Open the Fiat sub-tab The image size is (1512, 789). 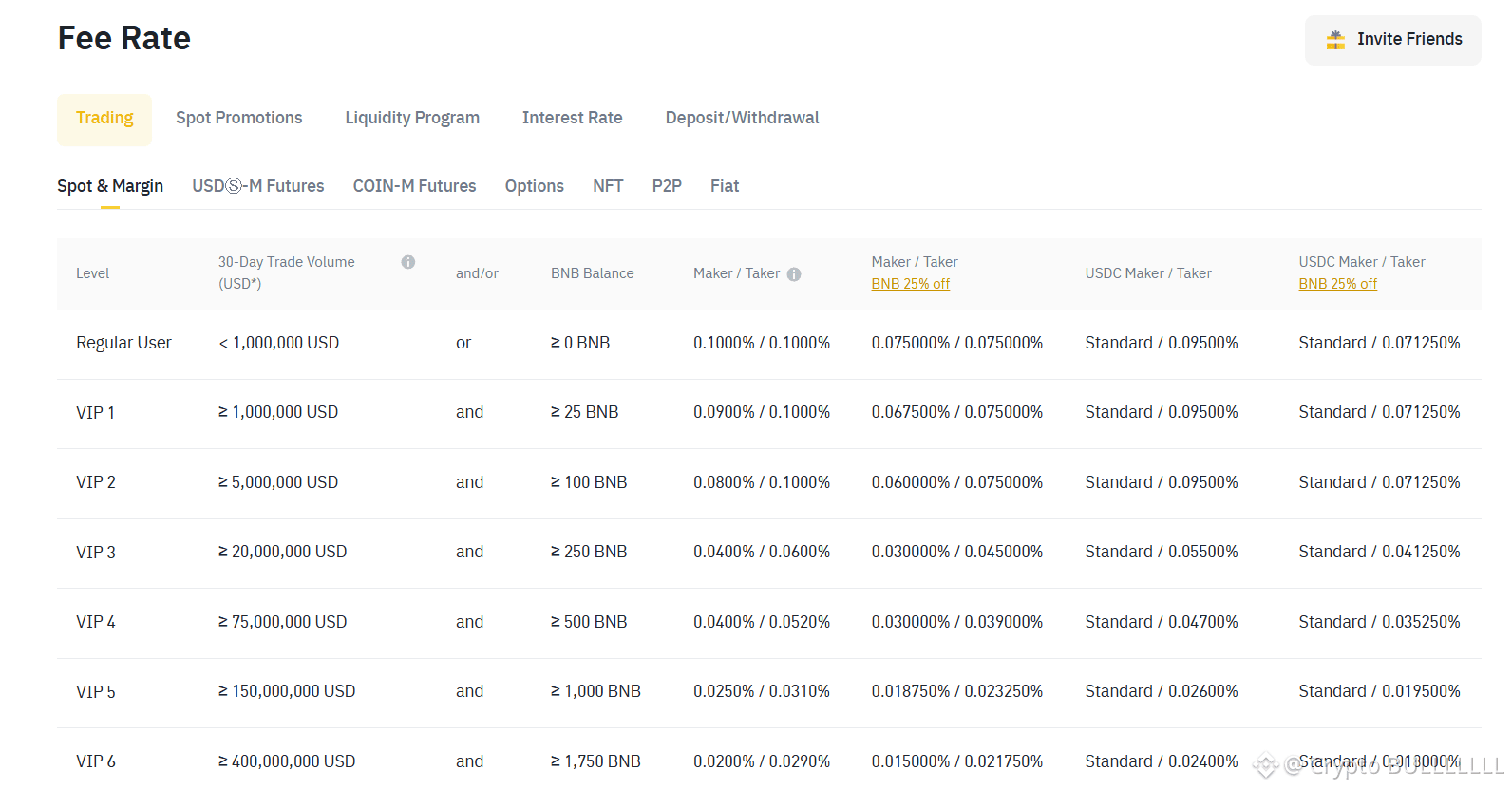pos(725,186)
